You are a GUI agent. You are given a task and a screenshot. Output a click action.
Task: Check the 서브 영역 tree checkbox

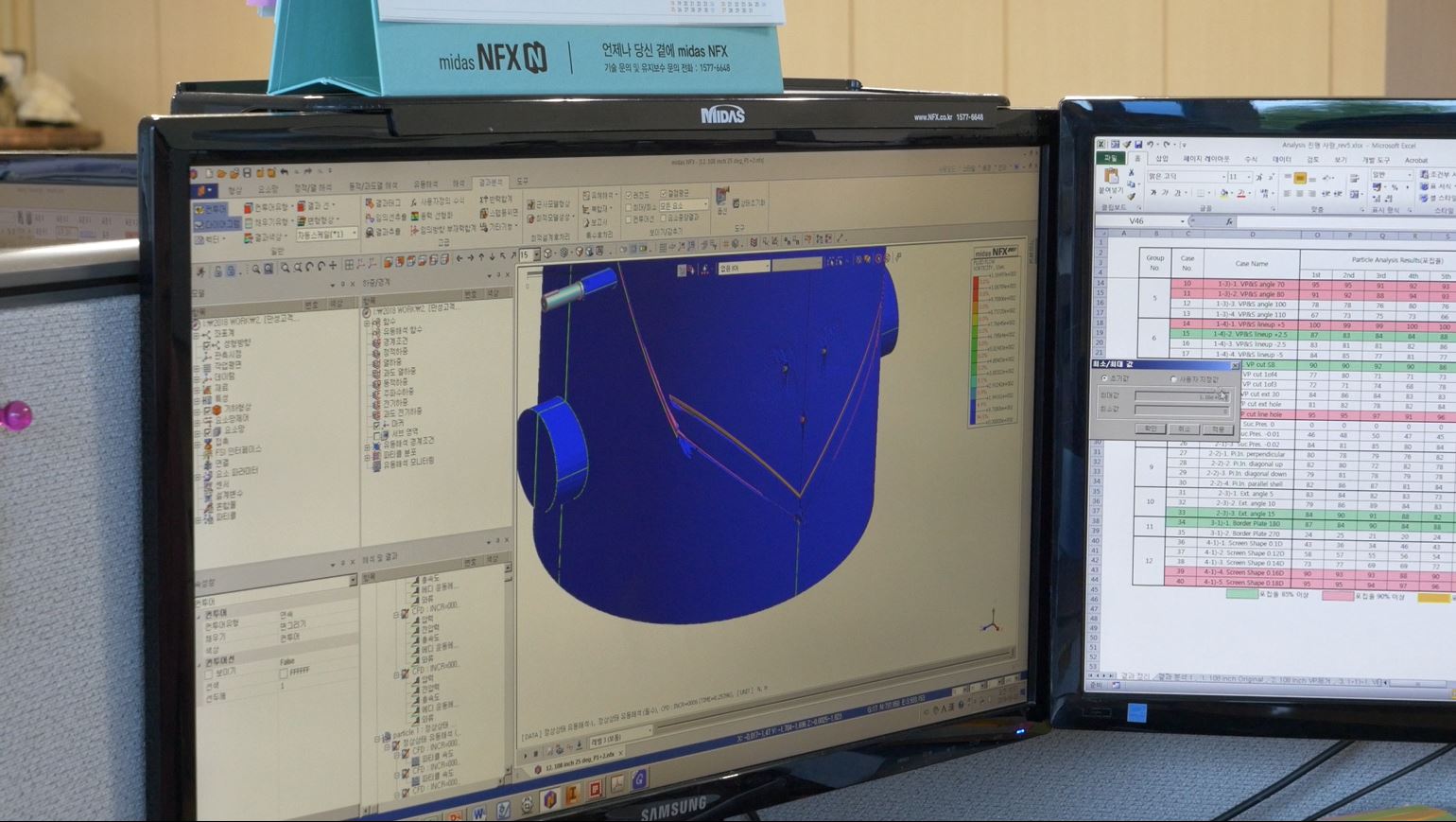[376, 434]
